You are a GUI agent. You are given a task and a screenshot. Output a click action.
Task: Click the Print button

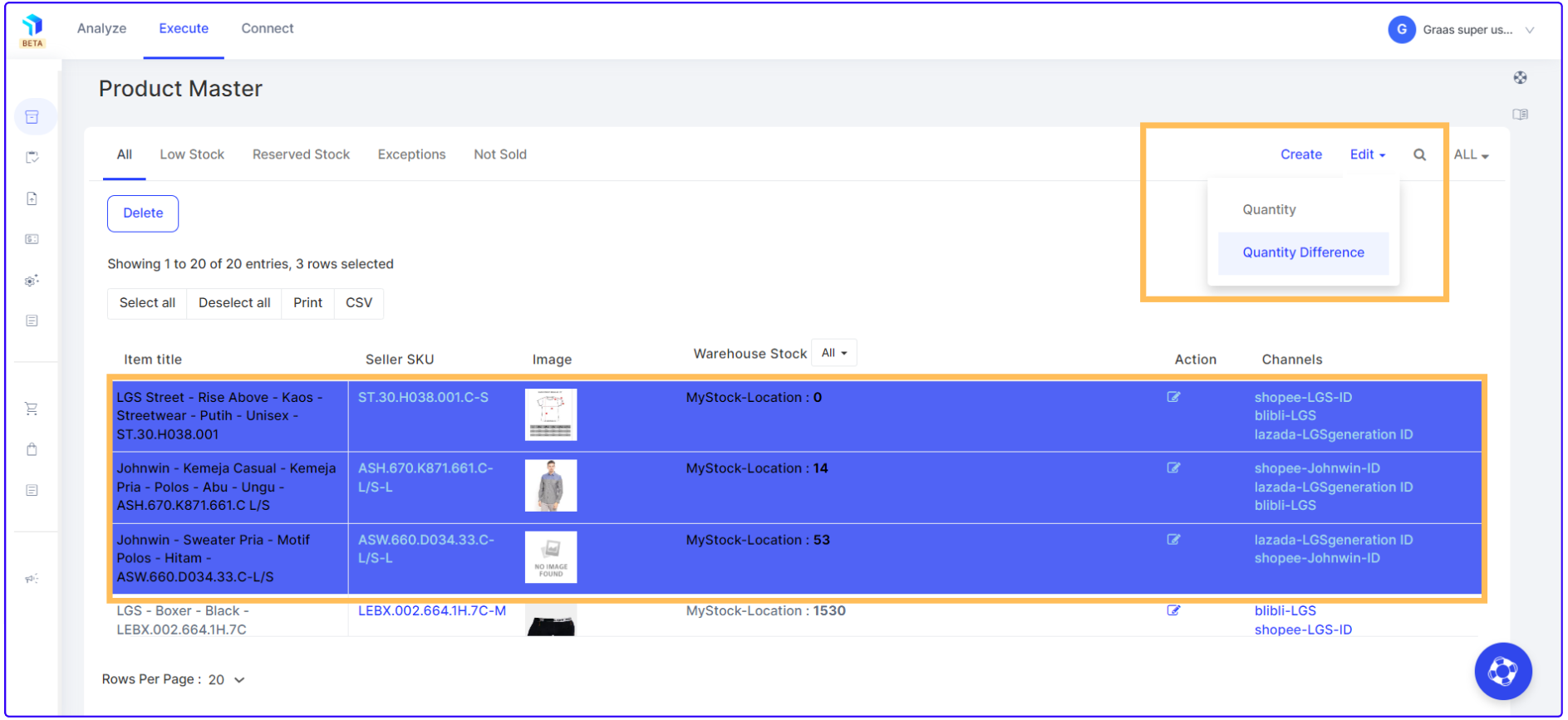(307, 303)
